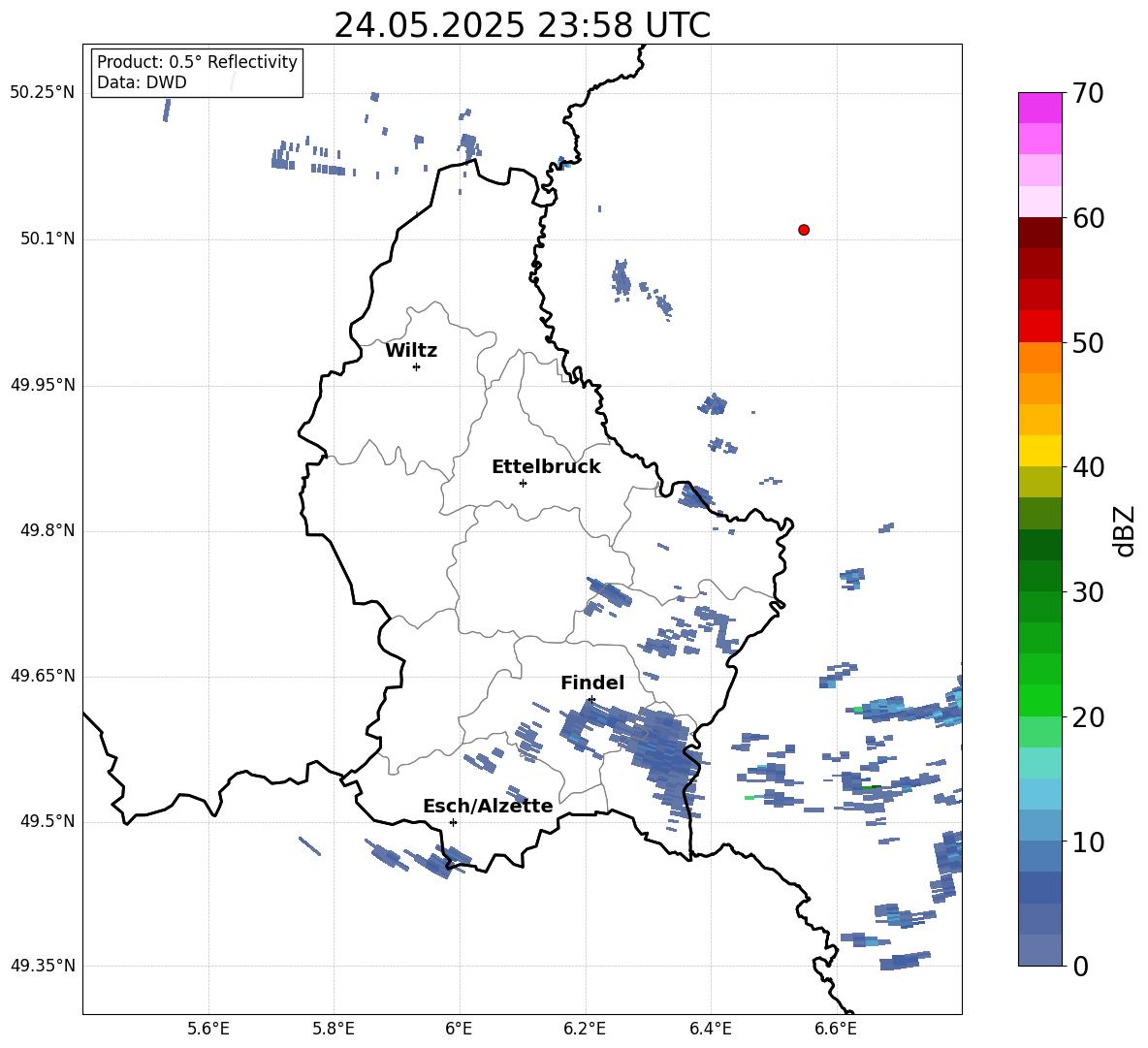The image size is (1148, 1048).
Task: Click the 49.65°N latitude label
Action: click(x=43, y=676)
